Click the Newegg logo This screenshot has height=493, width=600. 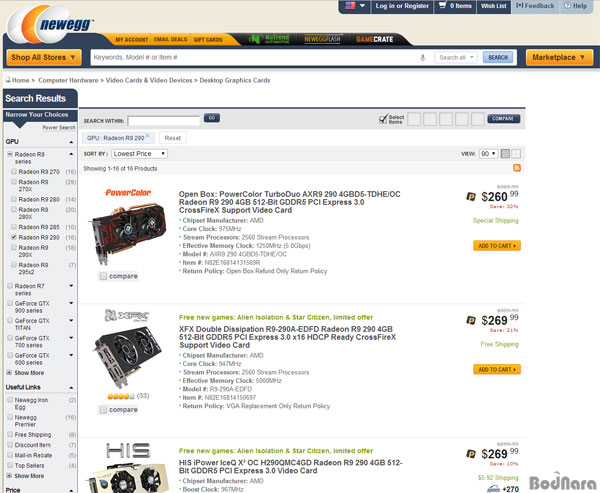click(x=50, y=25)
